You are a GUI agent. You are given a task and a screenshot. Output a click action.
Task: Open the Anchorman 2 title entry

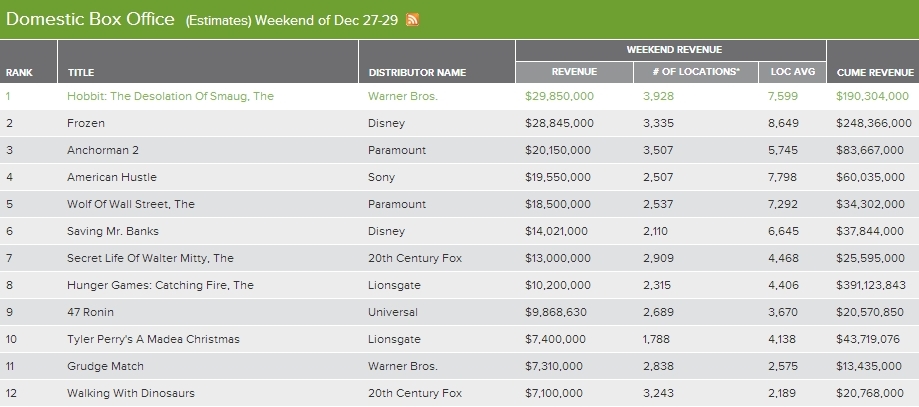tap(103, 150)
